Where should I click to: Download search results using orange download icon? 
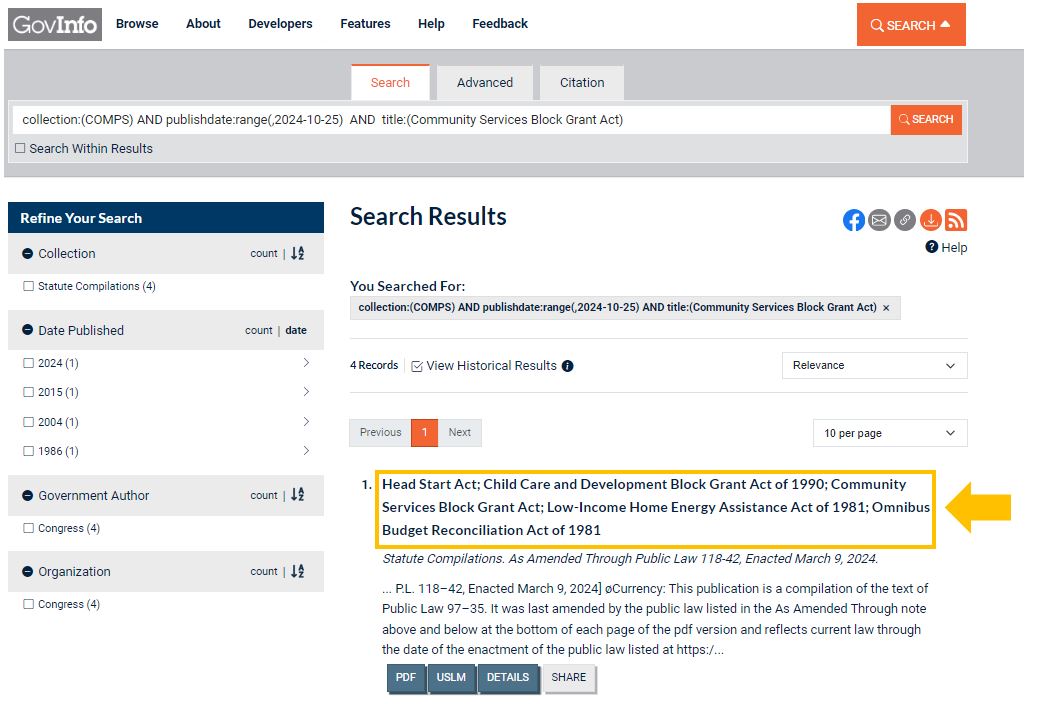point(931,220)
